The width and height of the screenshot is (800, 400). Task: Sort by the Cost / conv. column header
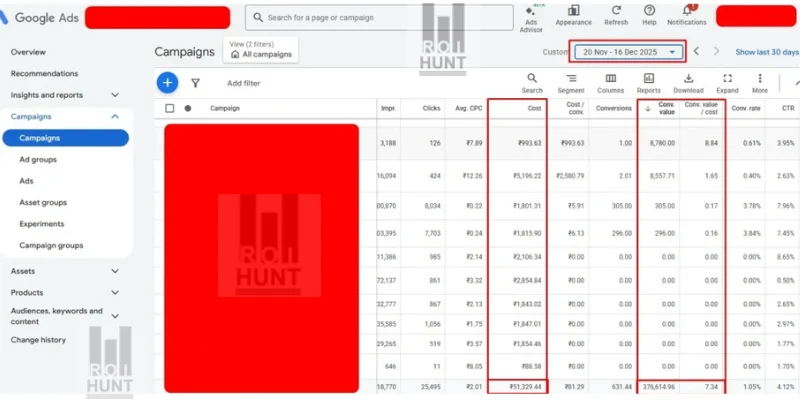[575, 108]
